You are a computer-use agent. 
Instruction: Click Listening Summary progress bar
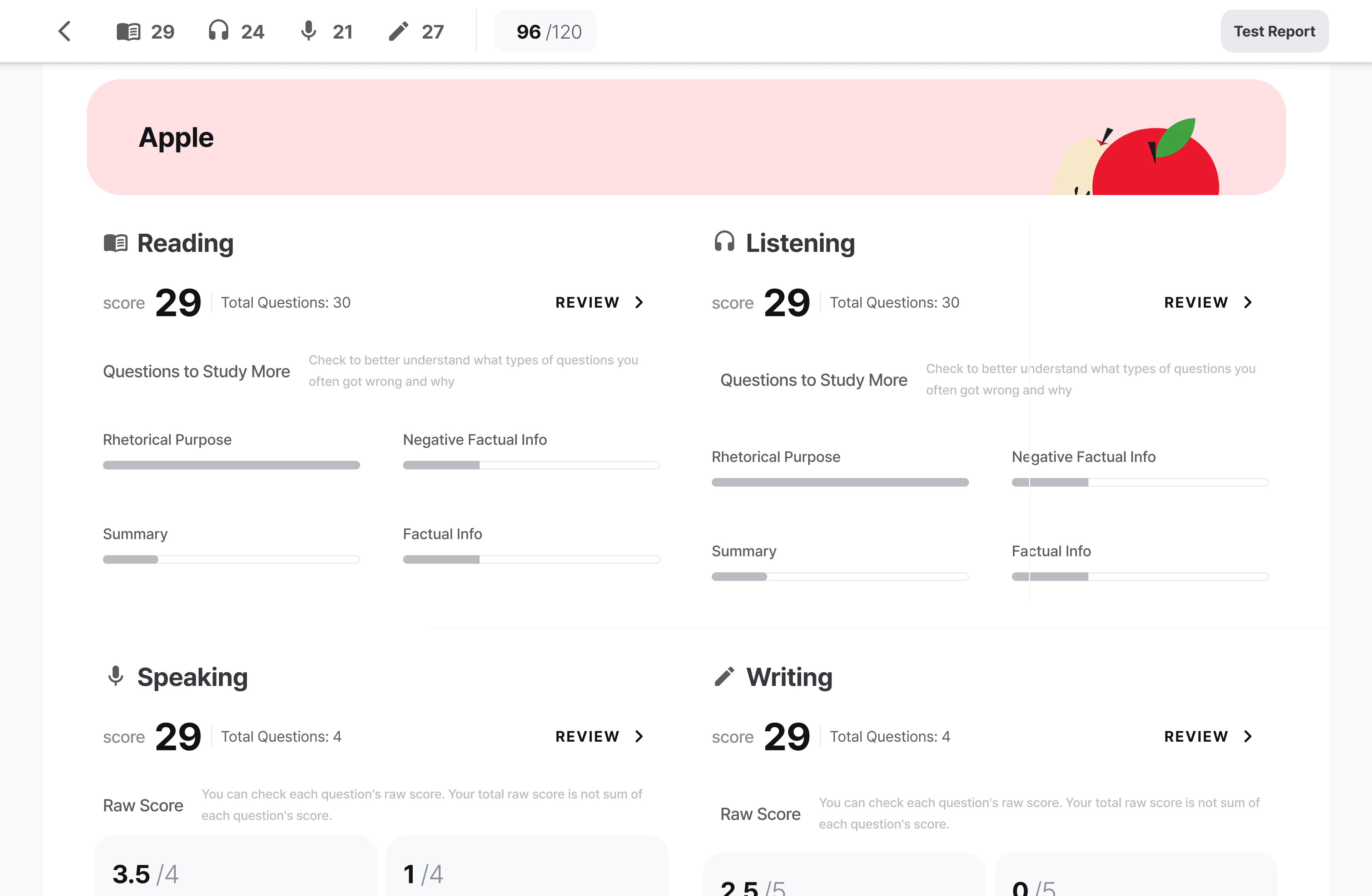click(840, 577)
